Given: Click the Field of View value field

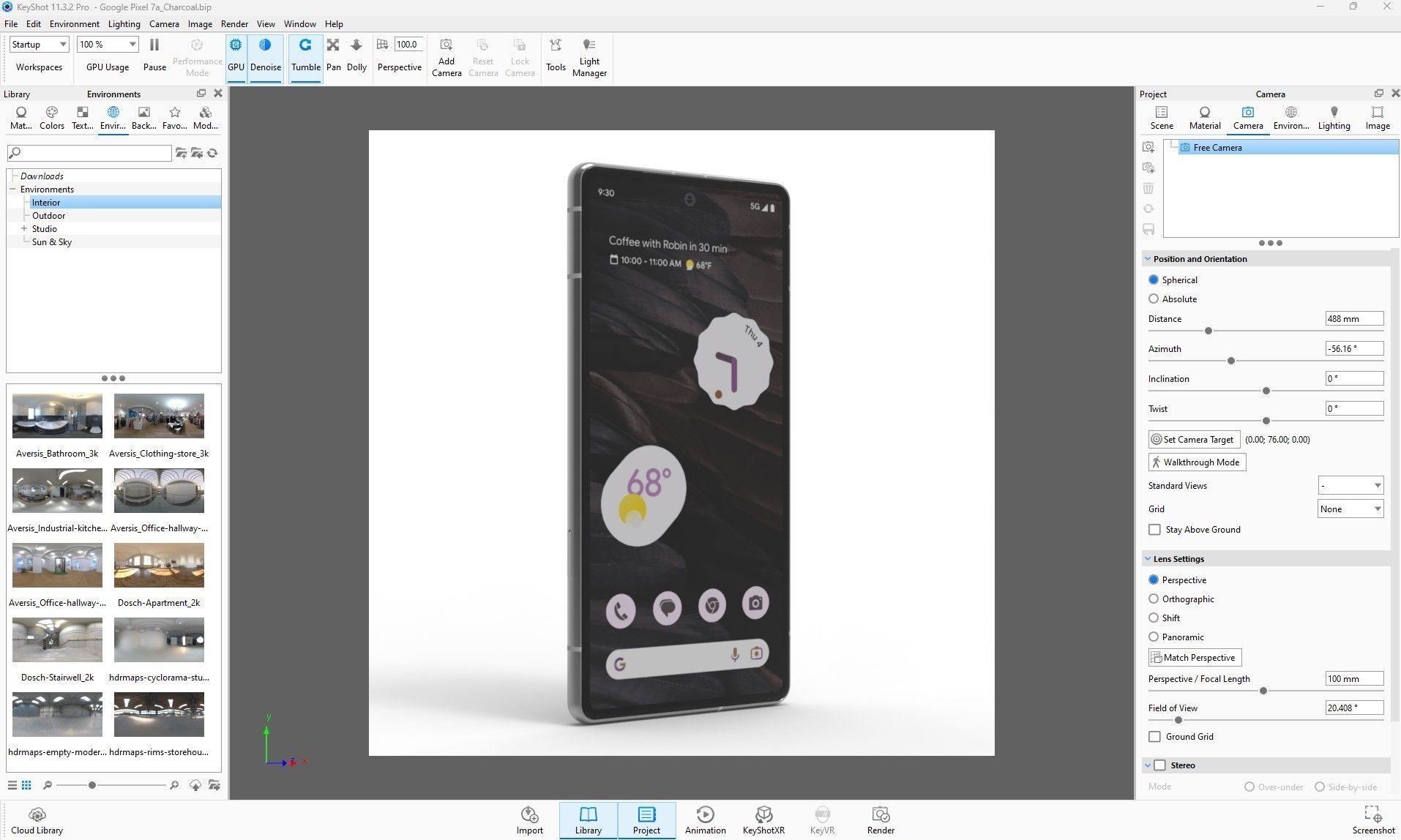Looking at the screenshot, I should (1354, 708).
